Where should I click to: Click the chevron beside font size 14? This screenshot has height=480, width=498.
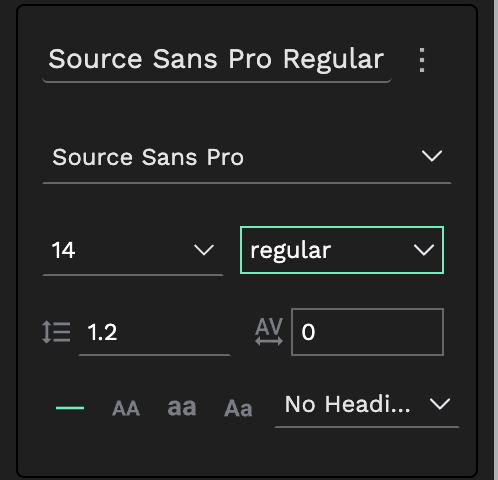pos(204,250)
